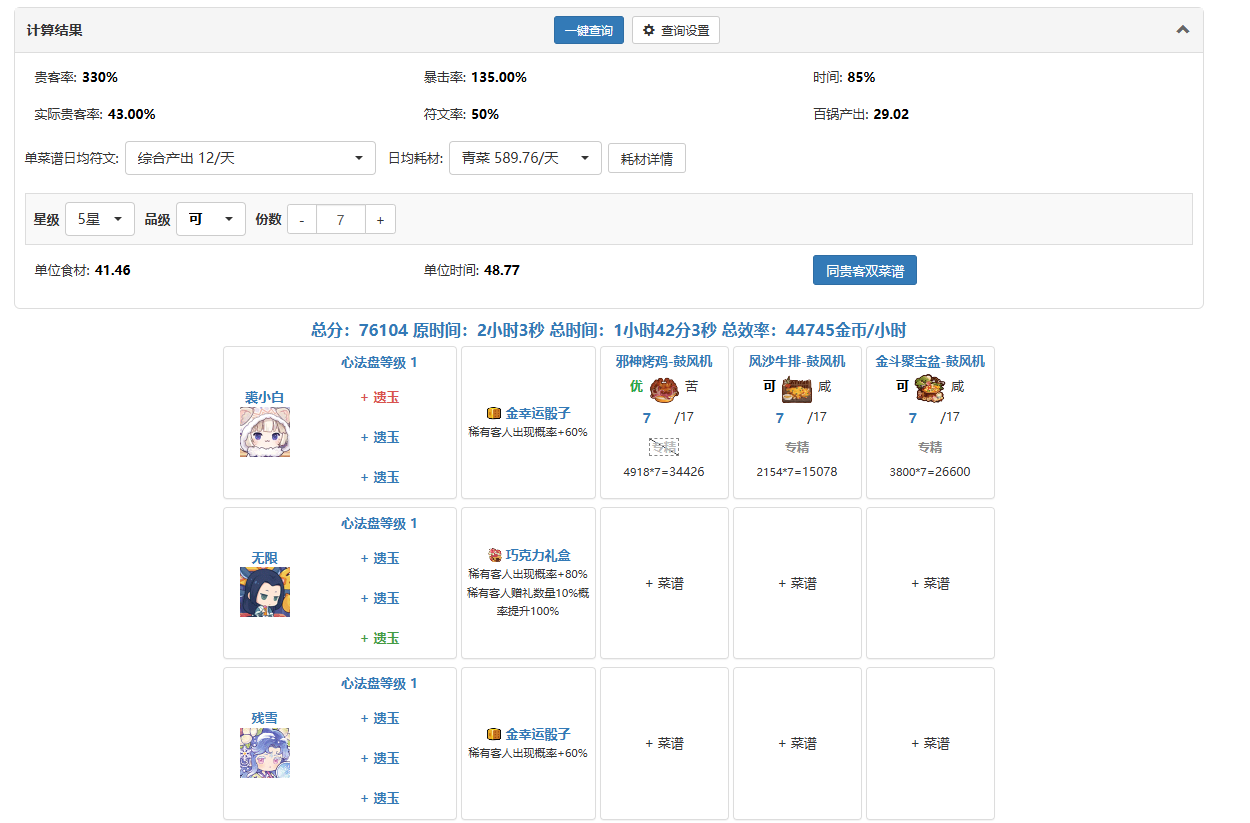Add second 菜谱 slot for 残雪
The height and width of the screenshot is (823, 1250).
click(797, 743)
